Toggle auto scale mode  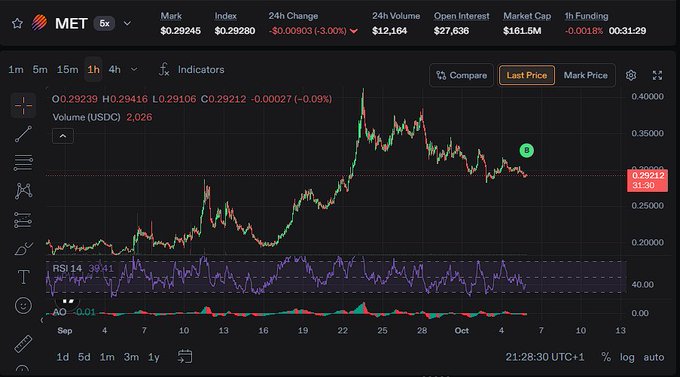pos(654,357)
